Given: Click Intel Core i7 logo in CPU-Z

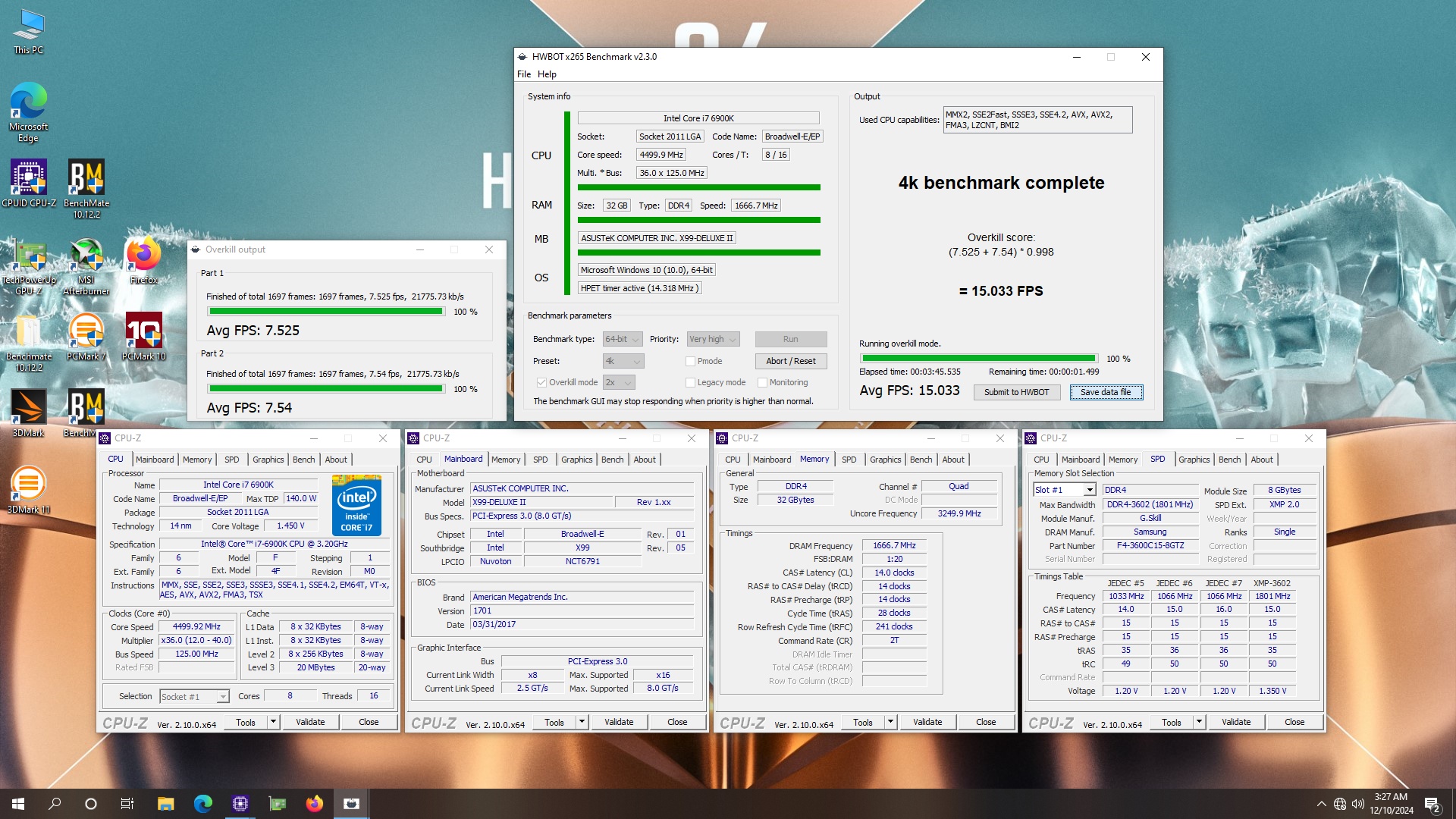Looking at the screenshot, I should (356, 506).
